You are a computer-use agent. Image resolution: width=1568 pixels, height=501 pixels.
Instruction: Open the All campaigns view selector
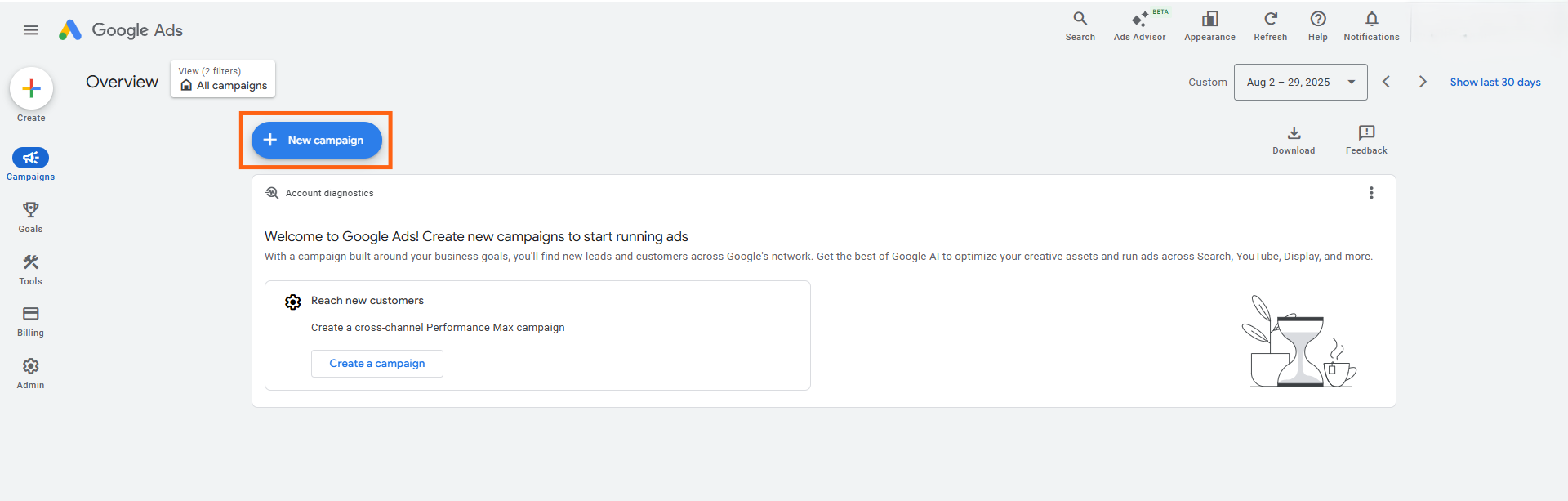[223, 79]
